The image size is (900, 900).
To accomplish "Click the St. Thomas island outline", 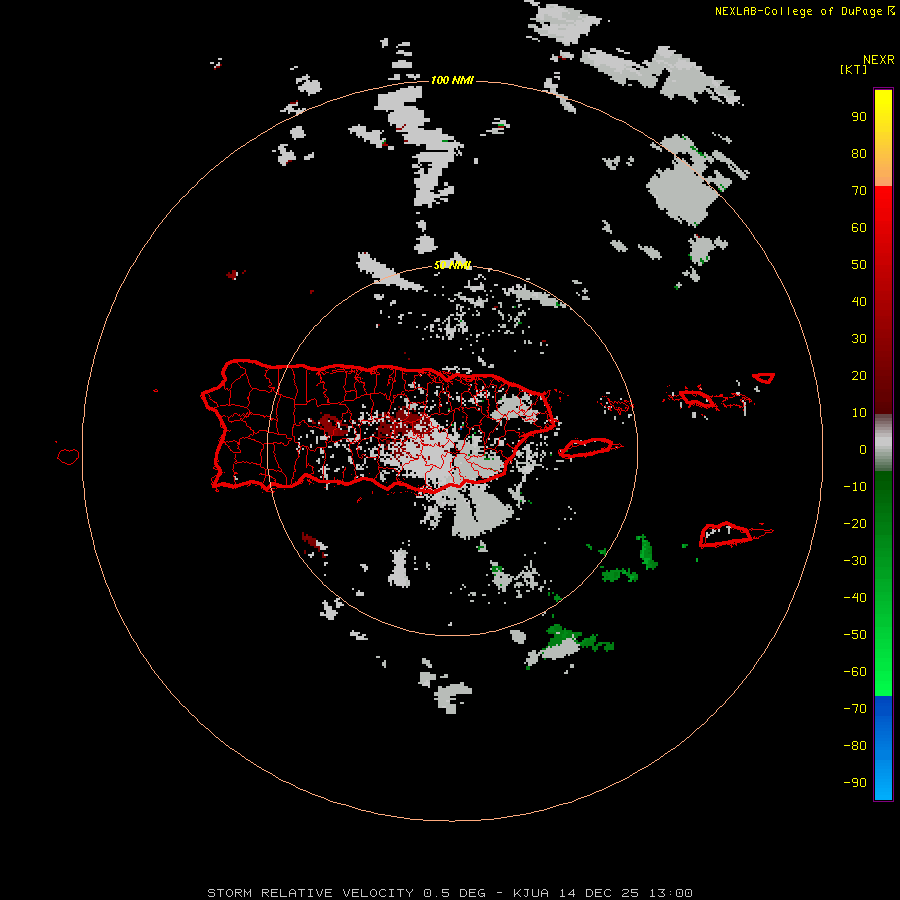I will 696,398.
